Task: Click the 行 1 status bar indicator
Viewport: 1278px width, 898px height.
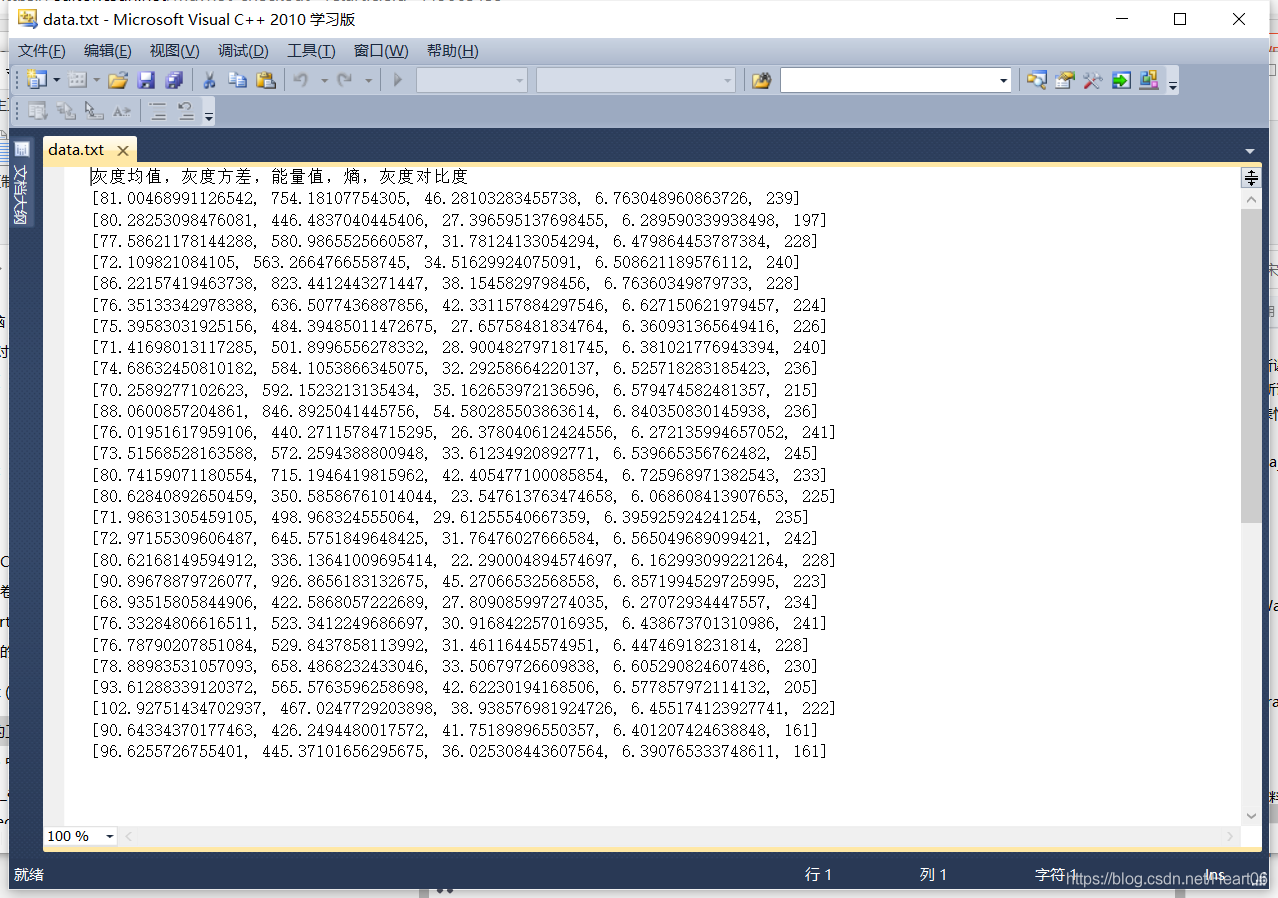Action: click(x=818, y=875)
